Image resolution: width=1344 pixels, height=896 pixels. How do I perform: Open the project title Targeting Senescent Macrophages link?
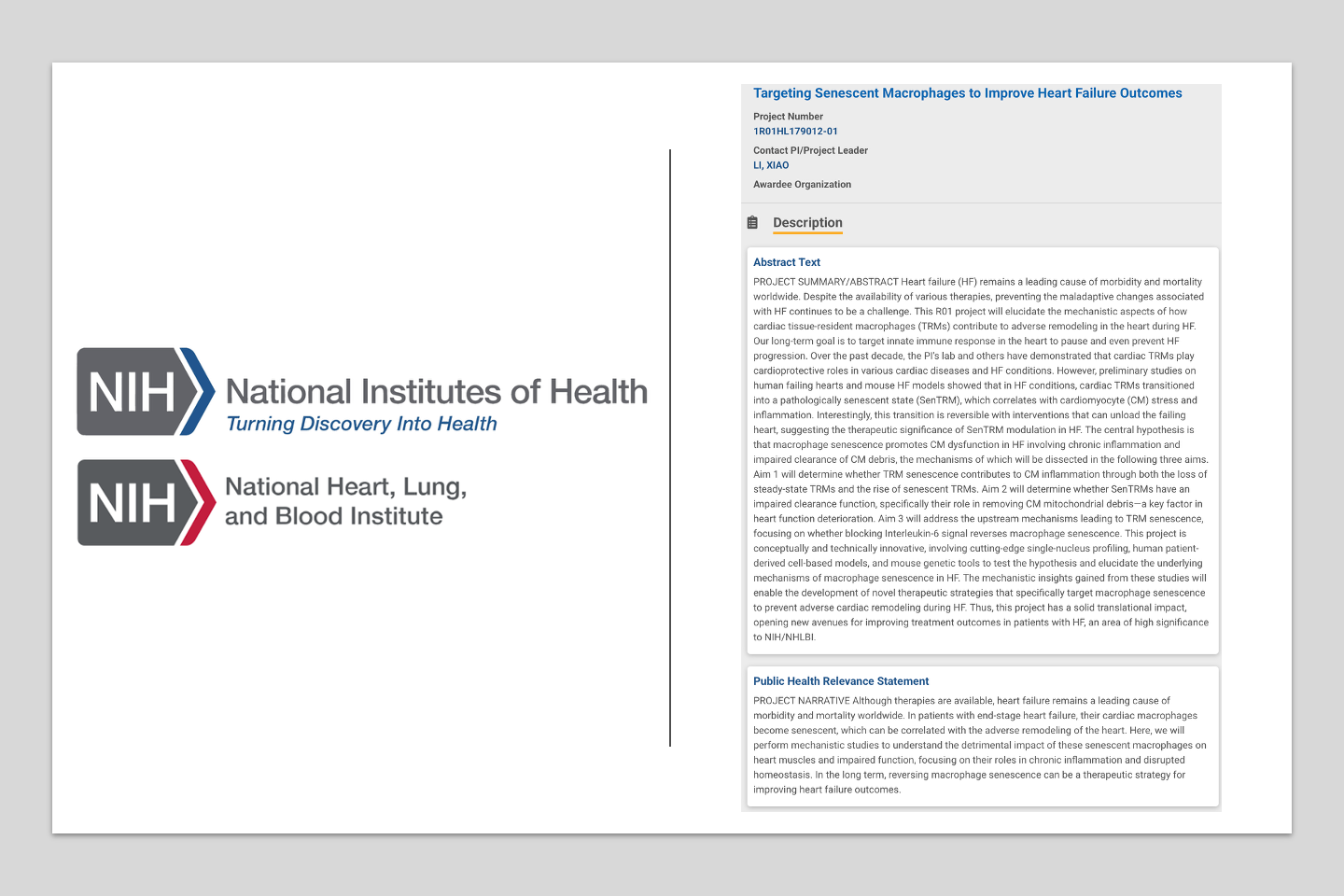[967, 93]
